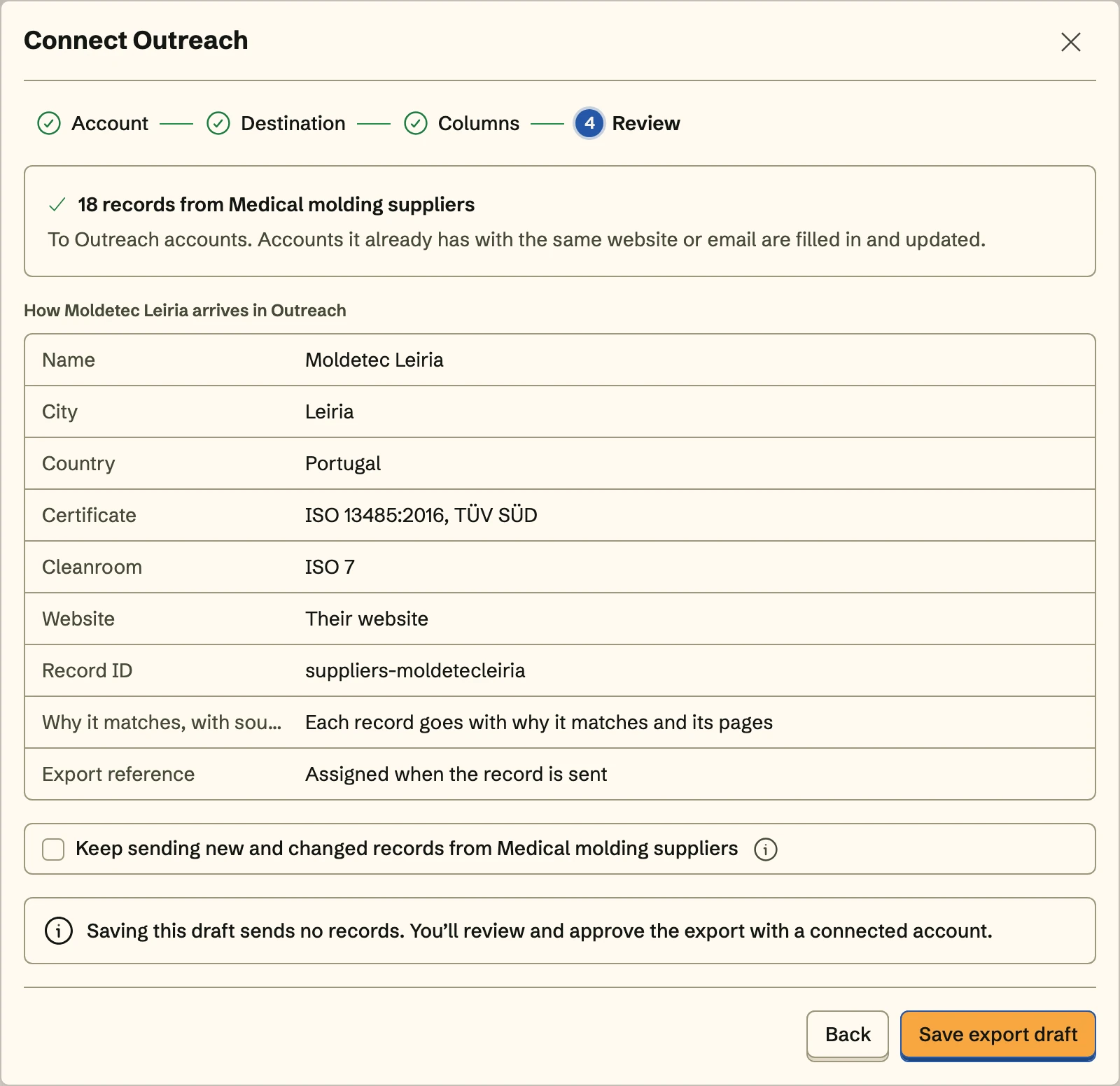
Task: Open info icon beside Keep sending option
Action: (765, 849)
